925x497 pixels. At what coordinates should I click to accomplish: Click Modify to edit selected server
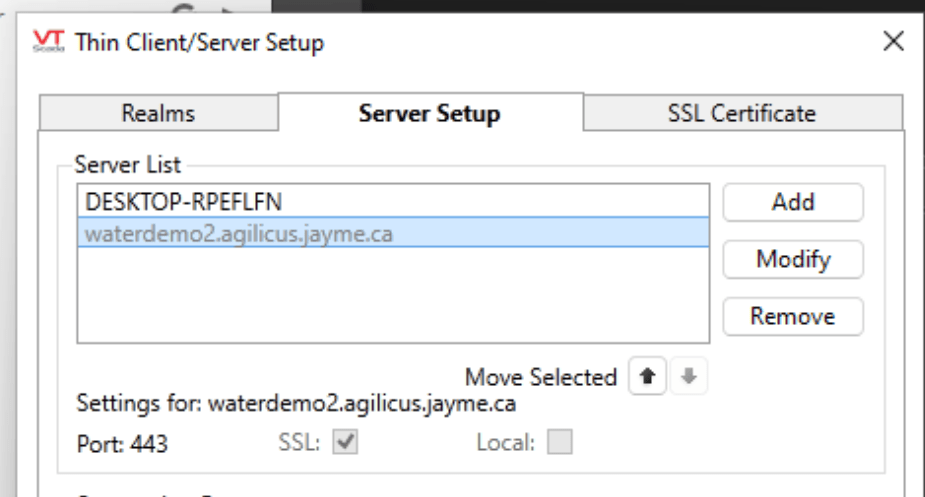793,260
